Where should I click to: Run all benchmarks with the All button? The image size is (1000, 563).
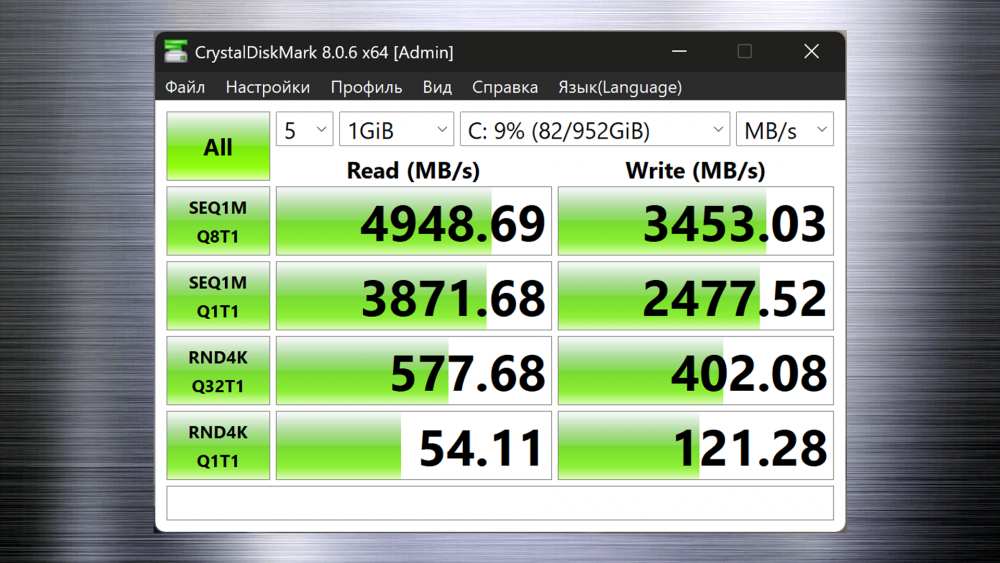pyautogui.click(x=218, y=146)
